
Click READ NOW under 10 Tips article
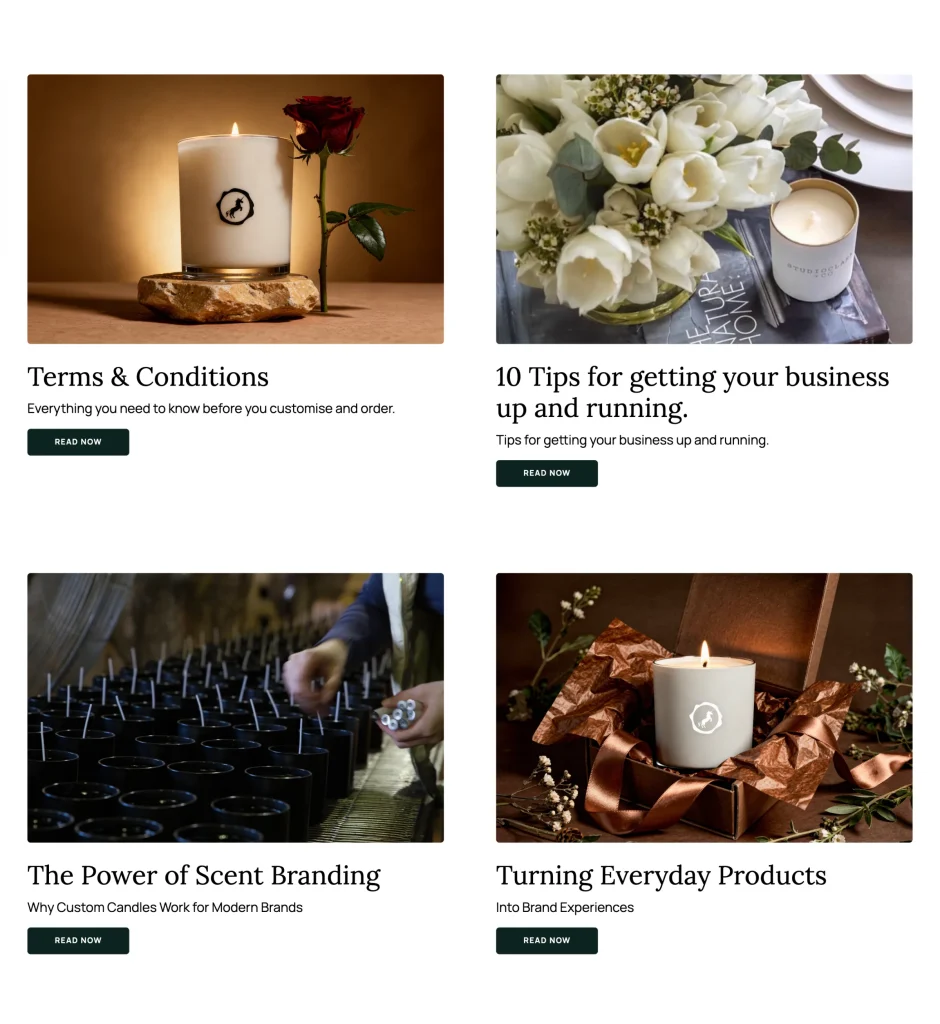547,473
